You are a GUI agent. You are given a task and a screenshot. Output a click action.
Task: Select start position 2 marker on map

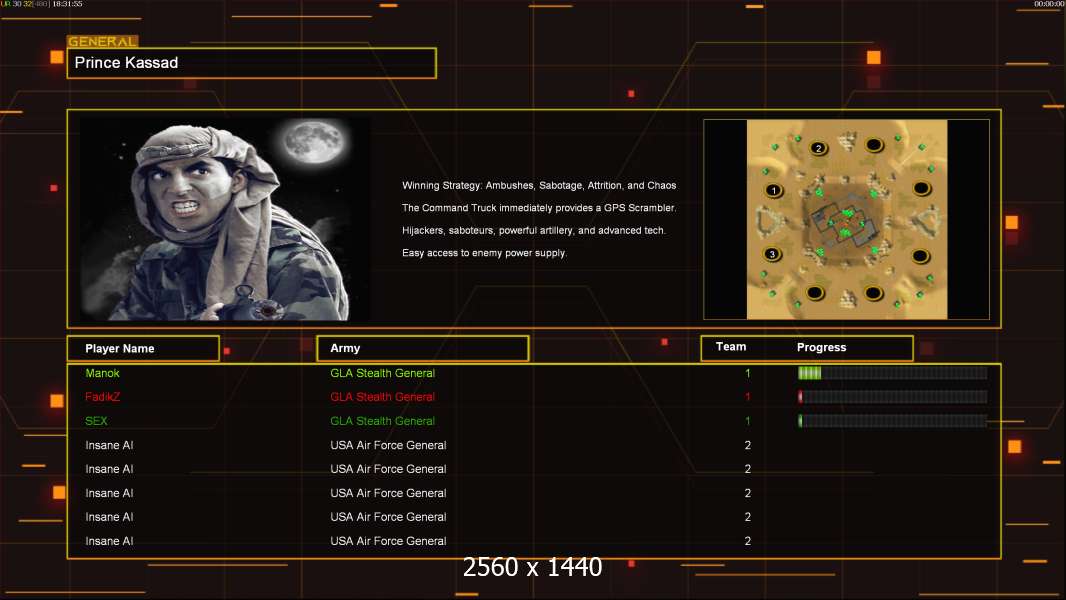[819, 148]
